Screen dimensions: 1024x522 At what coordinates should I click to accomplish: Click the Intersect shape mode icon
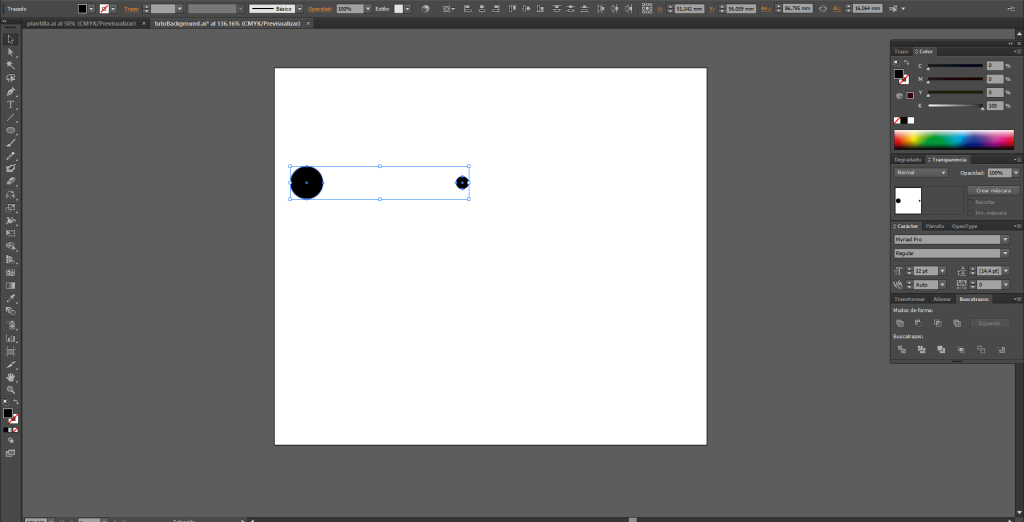[x=937, y=323]
